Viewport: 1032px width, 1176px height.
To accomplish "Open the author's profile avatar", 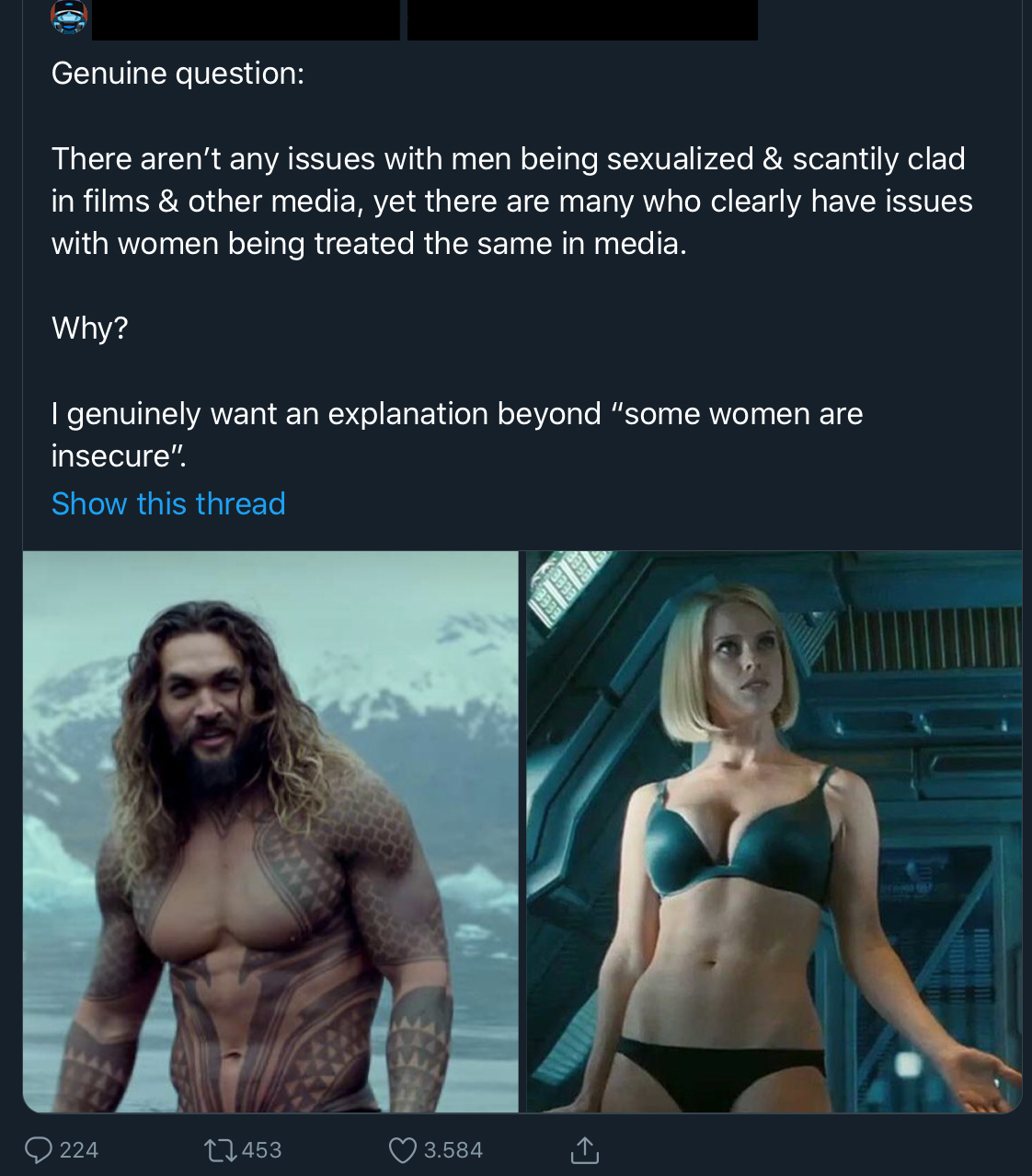I will [69, 17].
